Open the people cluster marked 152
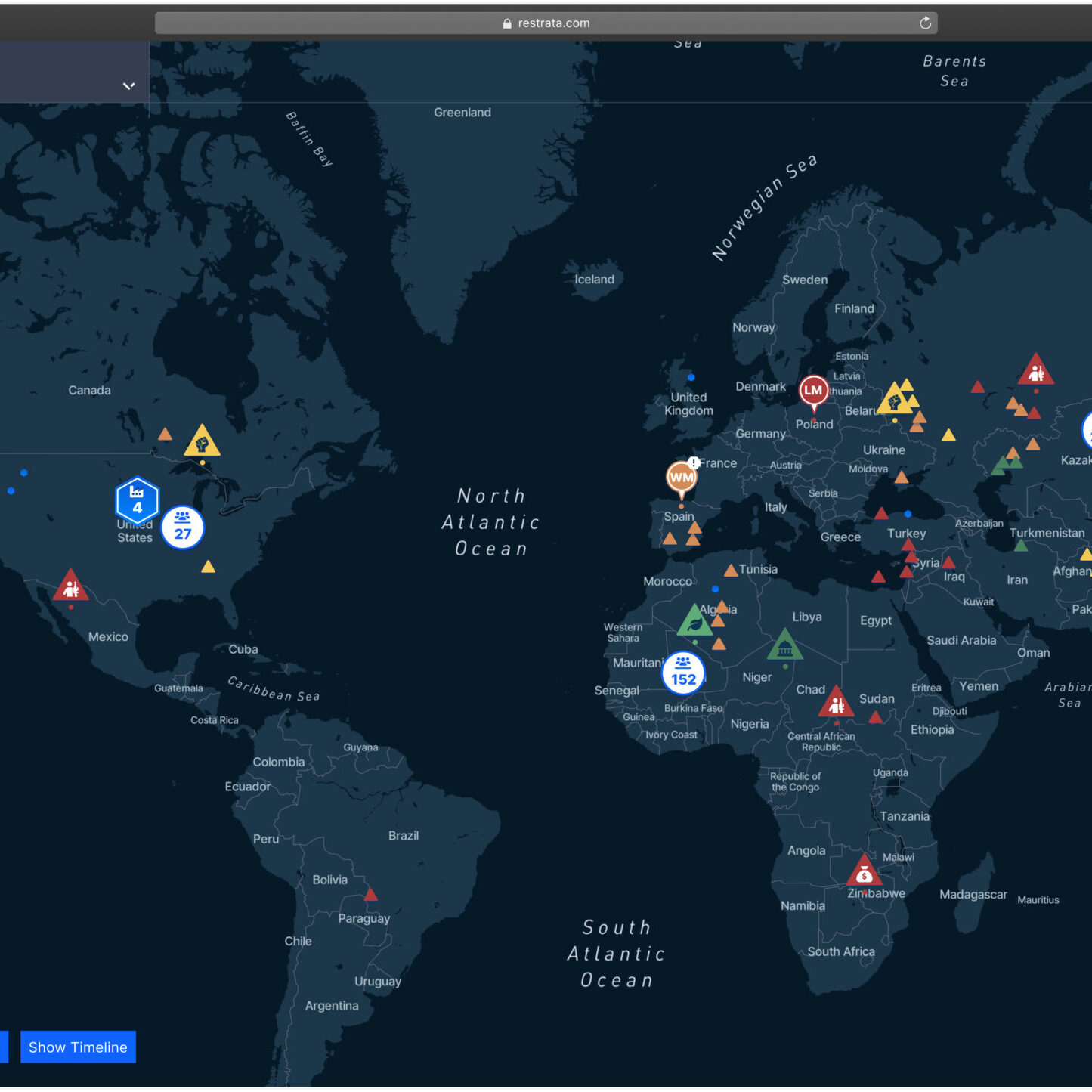The image size is (1092, 1092). point(683,673)
